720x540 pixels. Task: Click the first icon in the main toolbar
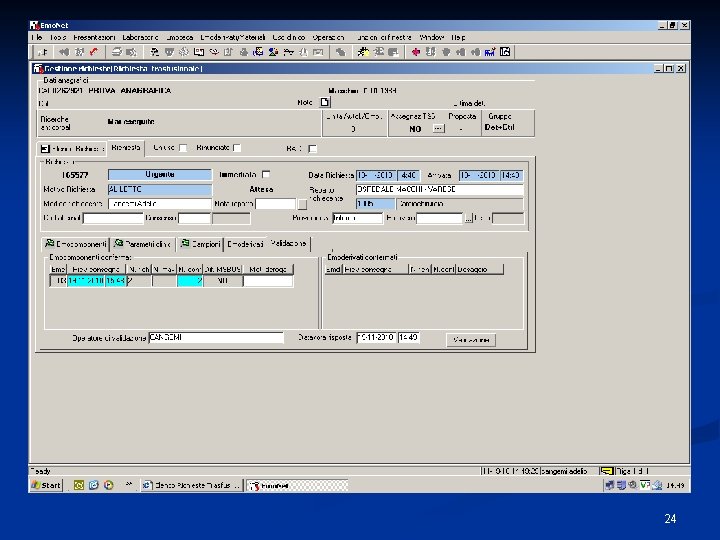click(x=43, y=50)
